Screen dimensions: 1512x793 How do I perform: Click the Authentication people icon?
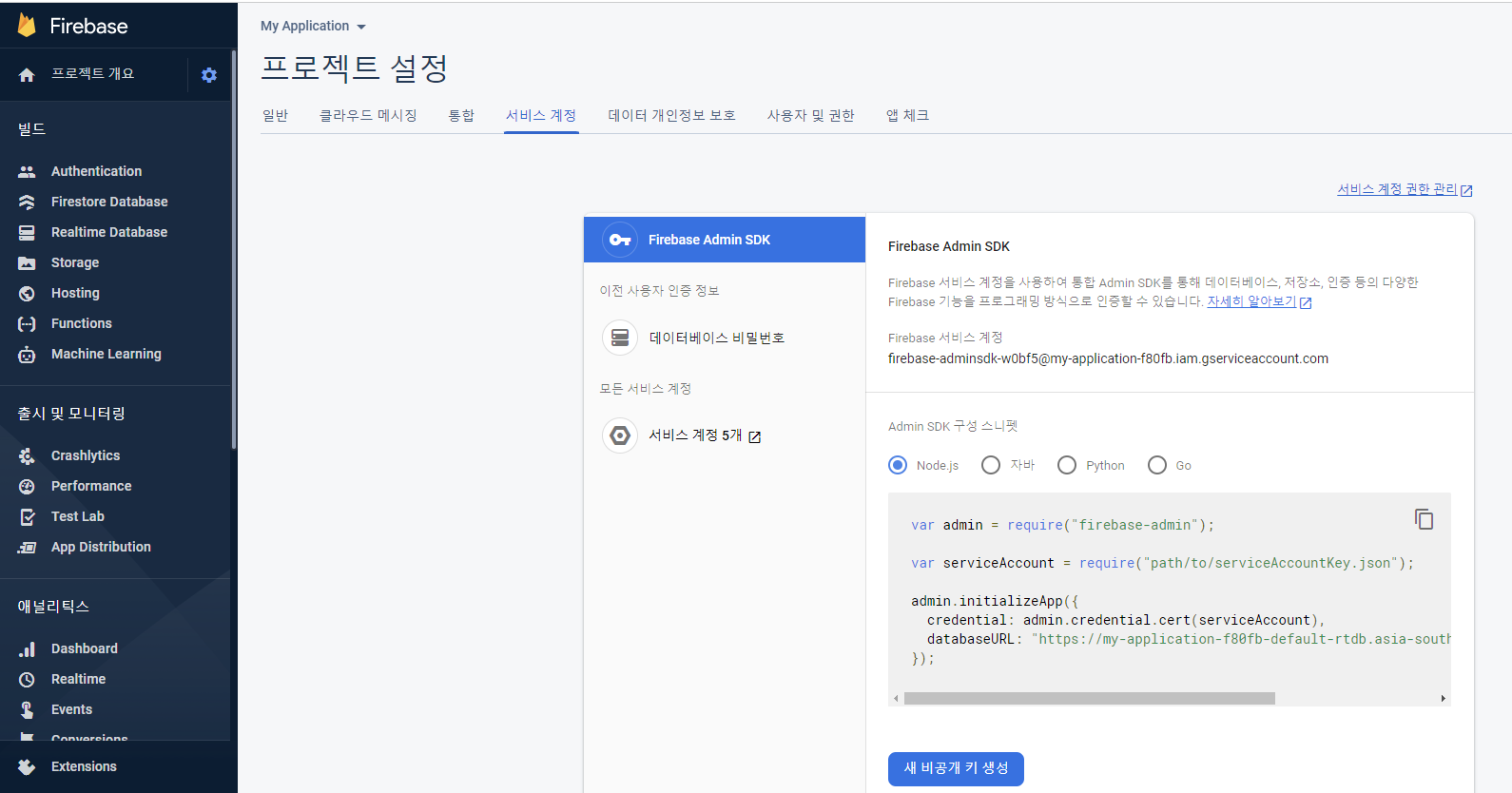(27, 171)
